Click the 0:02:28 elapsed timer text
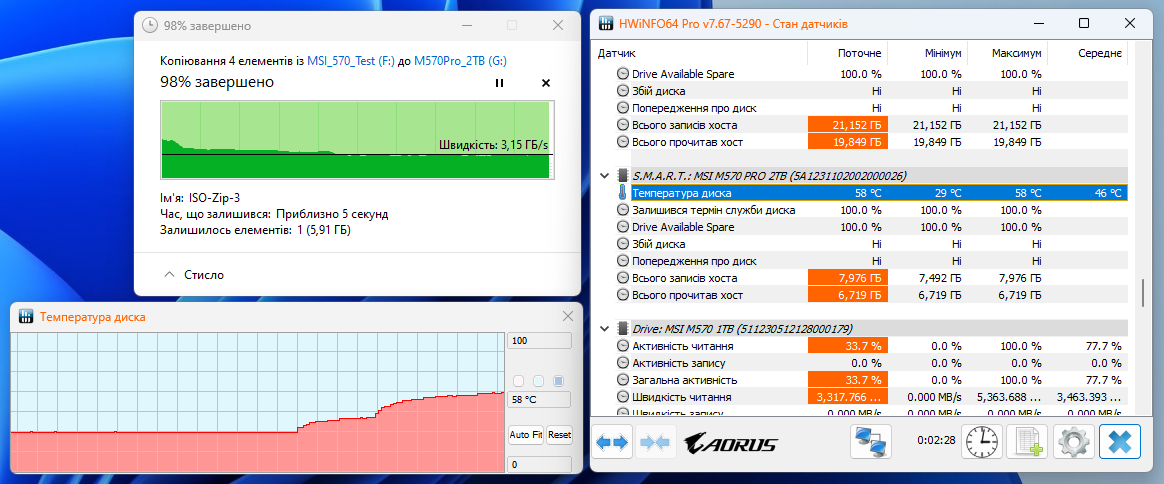 tap(934, 440)
